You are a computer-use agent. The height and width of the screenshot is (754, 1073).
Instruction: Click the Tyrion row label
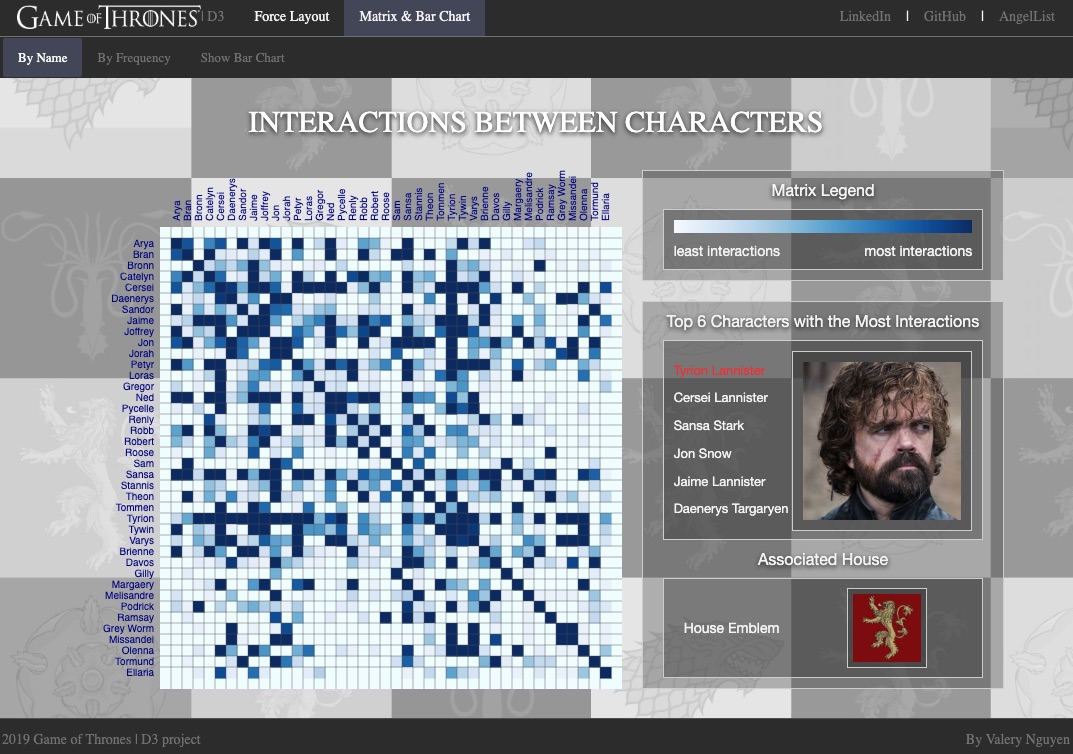(140, 519)
